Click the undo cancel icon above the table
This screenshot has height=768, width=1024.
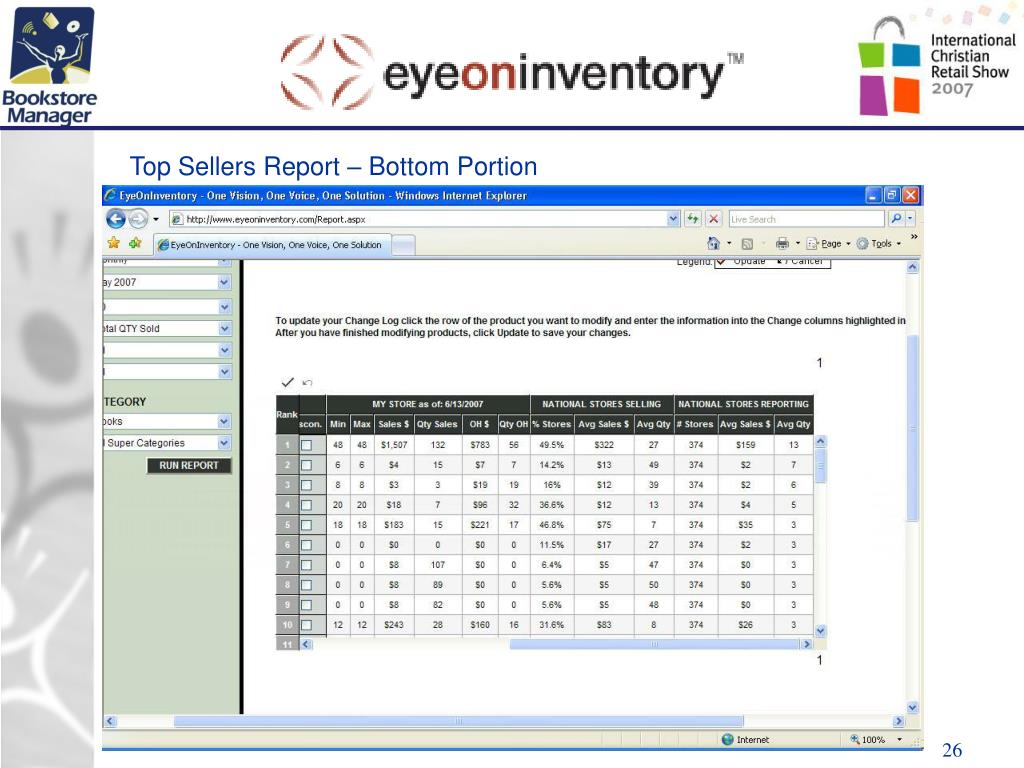[308, 383]
